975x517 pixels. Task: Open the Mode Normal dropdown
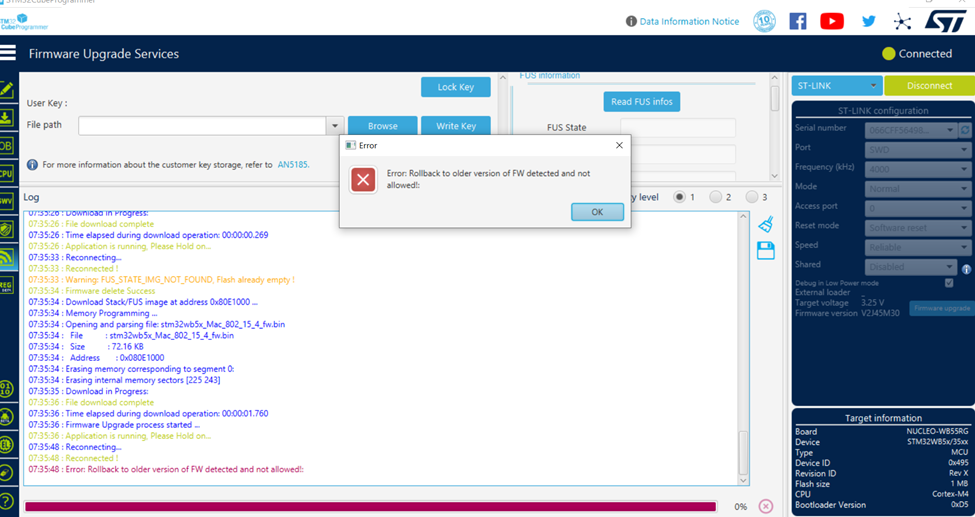pos(918,189)
